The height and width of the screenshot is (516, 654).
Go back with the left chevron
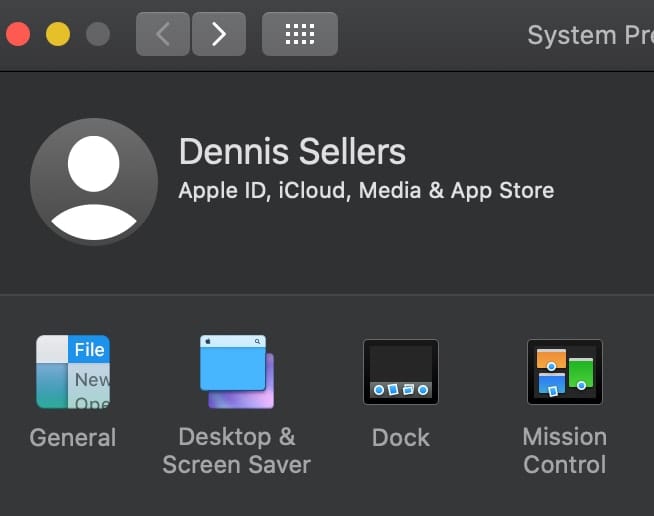click(162, 34)
